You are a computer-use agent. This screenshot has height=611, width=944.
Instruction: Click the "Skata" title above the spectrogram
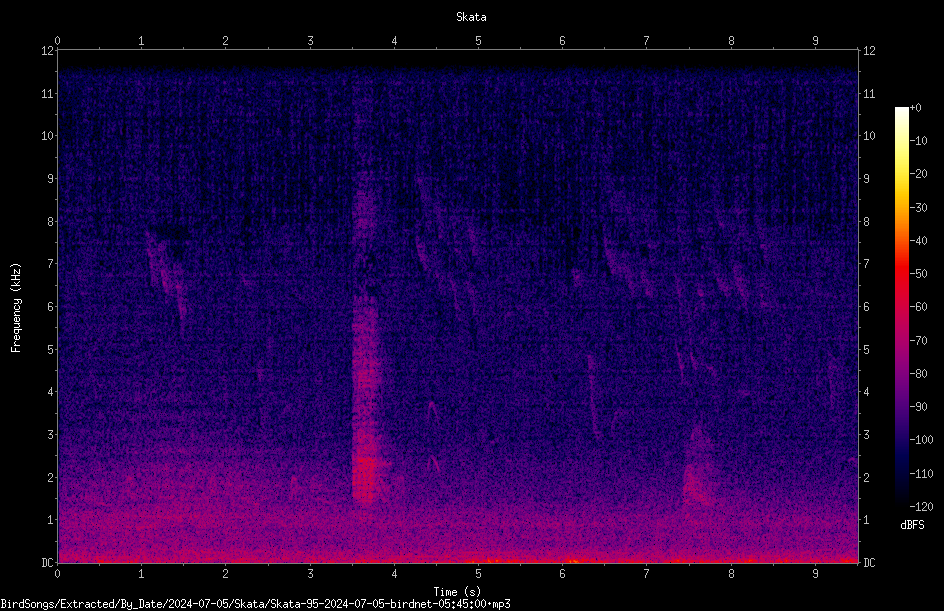[x=471, y=17]
